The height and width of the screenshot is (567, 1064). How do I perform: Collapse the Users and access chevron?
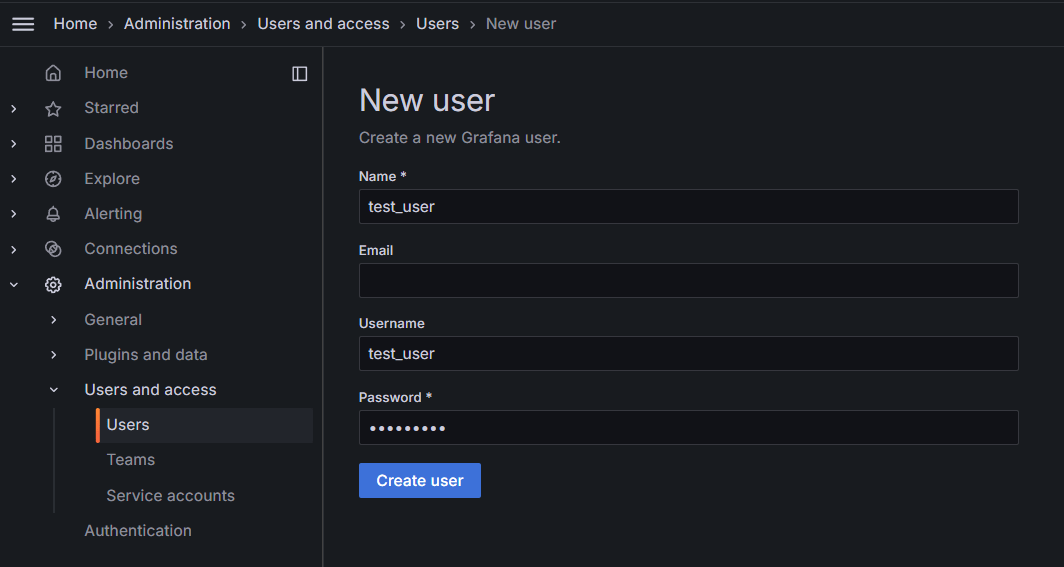pos(54,390)
